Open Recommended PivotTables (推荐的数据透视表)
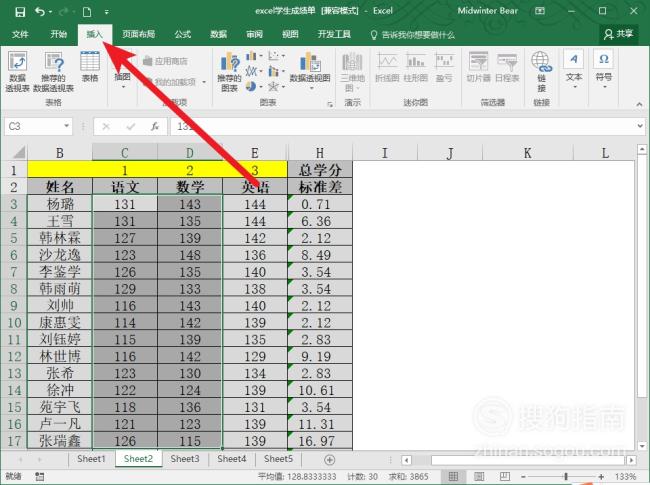This screenshot has height=485, width=650. pyautogui.click(x=53, y=71)
